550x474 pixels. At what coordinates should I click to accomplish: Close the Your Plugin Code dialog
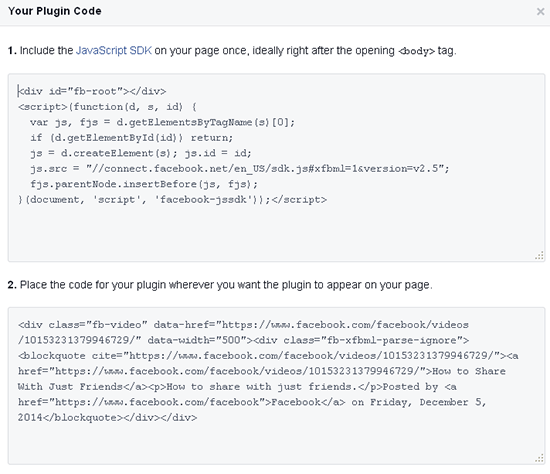tap(540, 12)
